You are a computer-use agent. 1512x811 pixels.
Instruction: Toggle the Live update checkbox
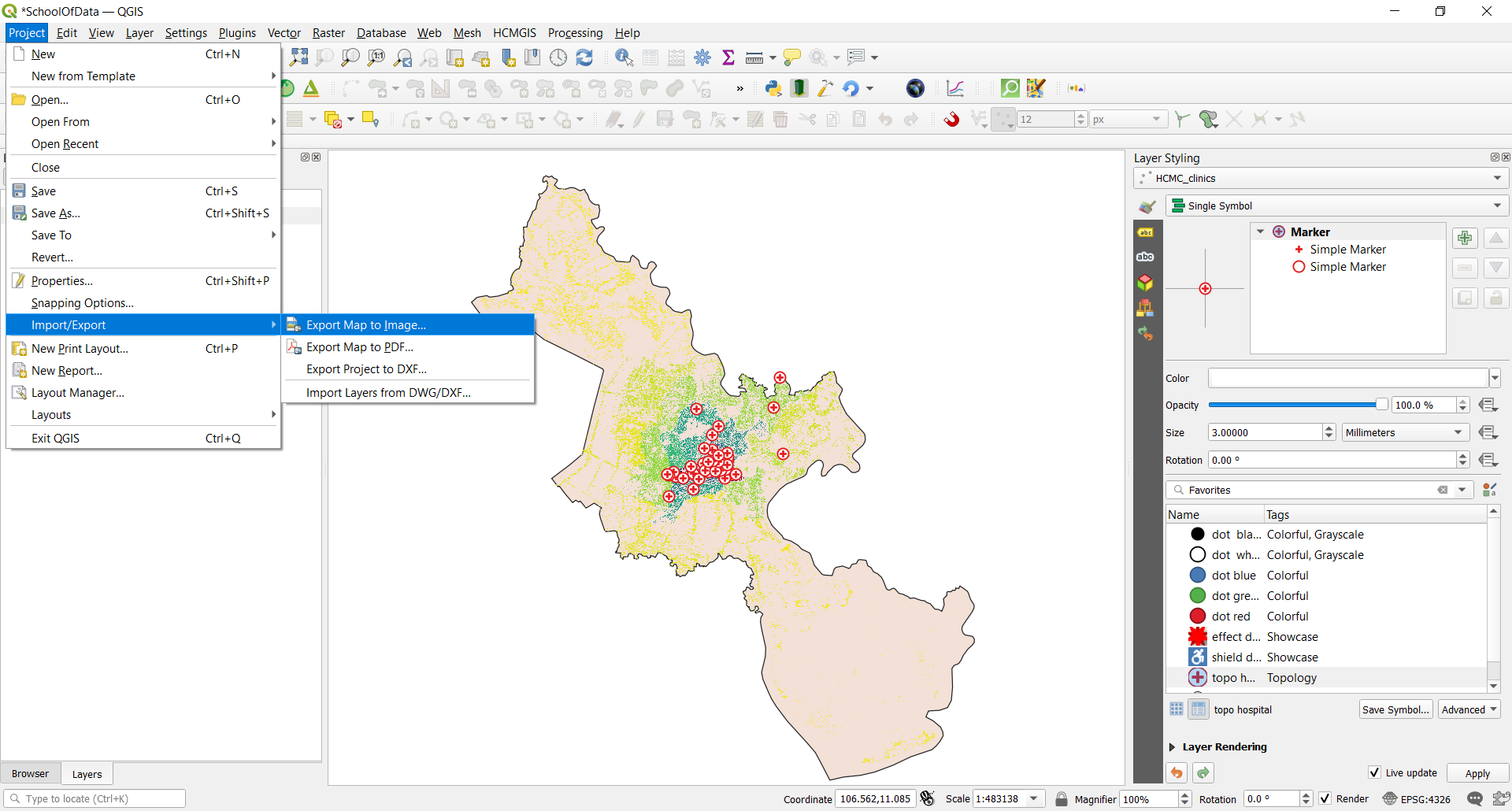[1374, 772]
